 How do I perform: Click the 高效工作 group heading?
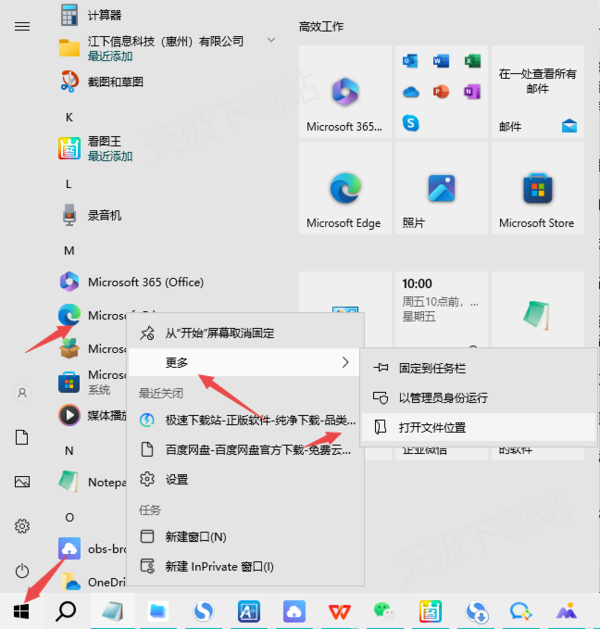pos(321,27)
